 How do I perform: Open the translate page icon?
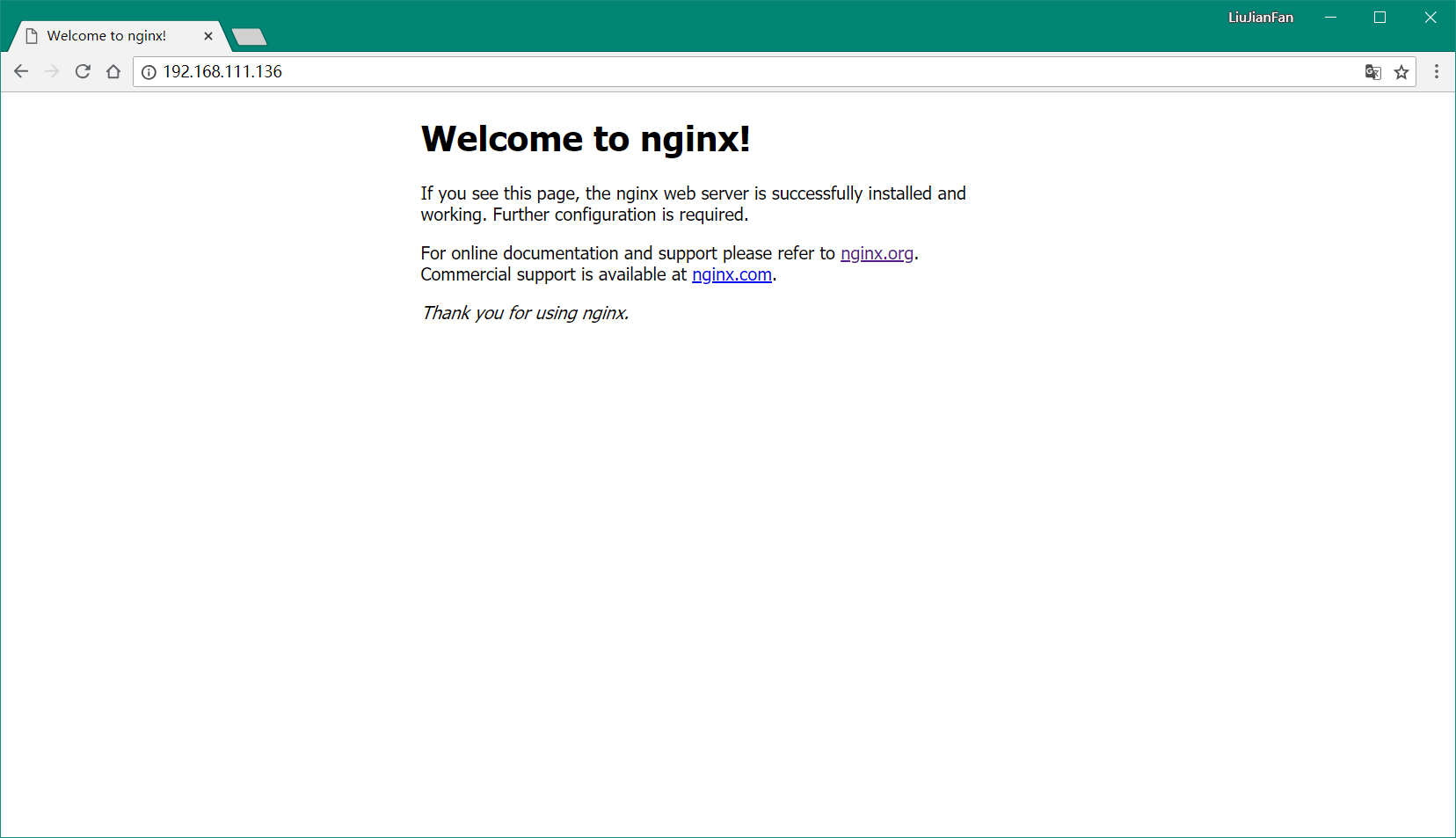pos(1372,72)
